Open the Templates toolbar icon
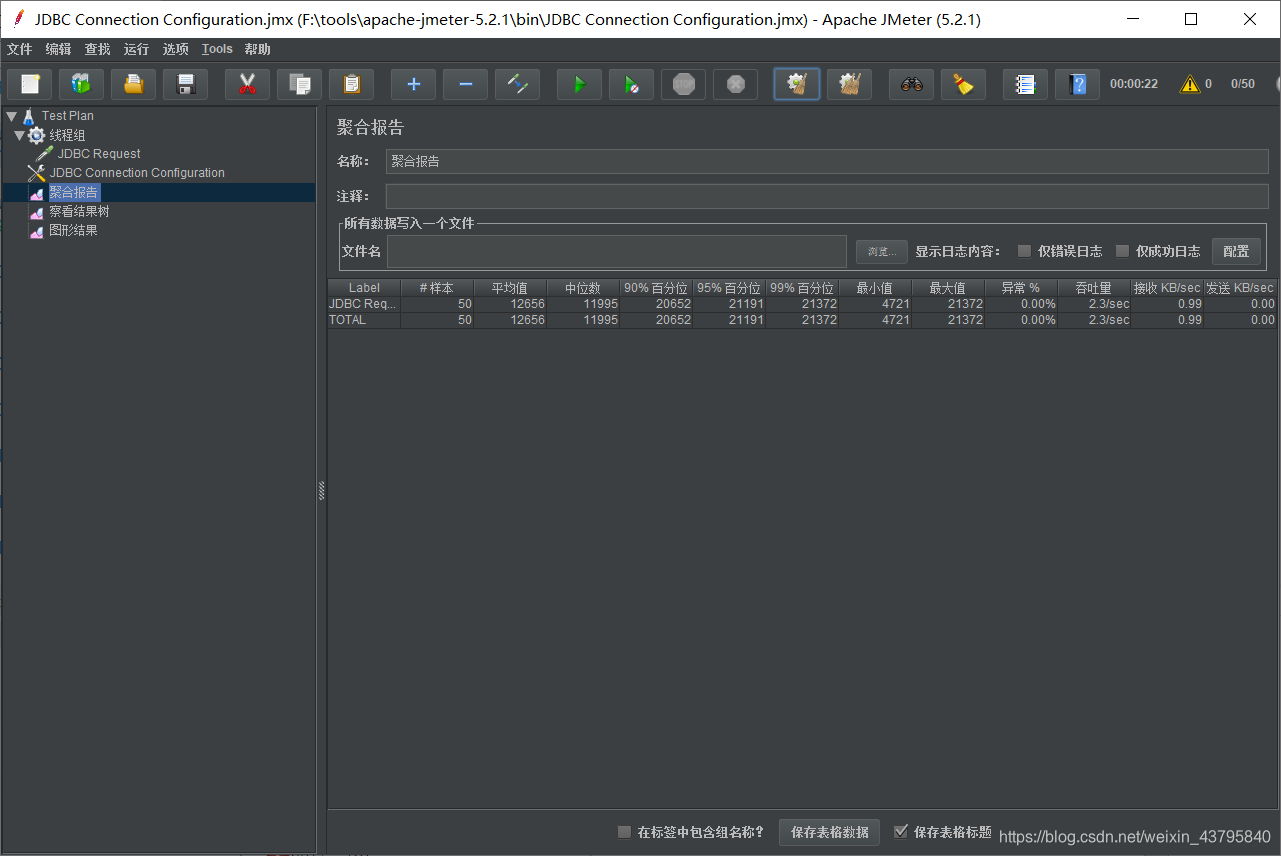 tap(81, 84)
